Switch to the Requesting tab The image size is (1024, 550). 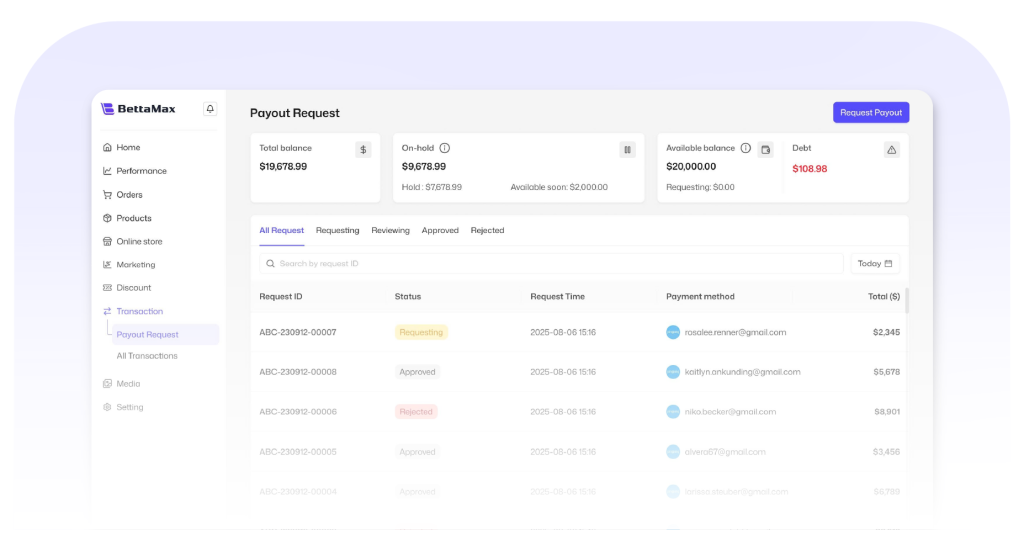pos(337,231)
